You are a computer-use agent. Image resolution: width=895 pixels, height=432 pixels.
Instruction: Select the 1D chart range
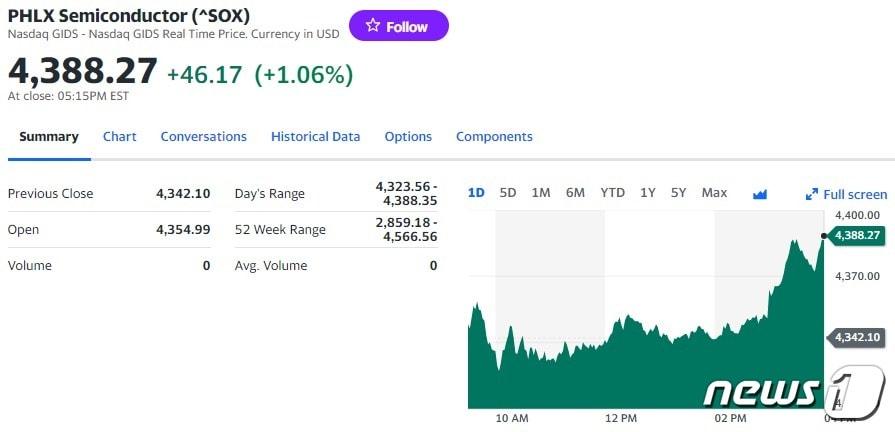476,192
